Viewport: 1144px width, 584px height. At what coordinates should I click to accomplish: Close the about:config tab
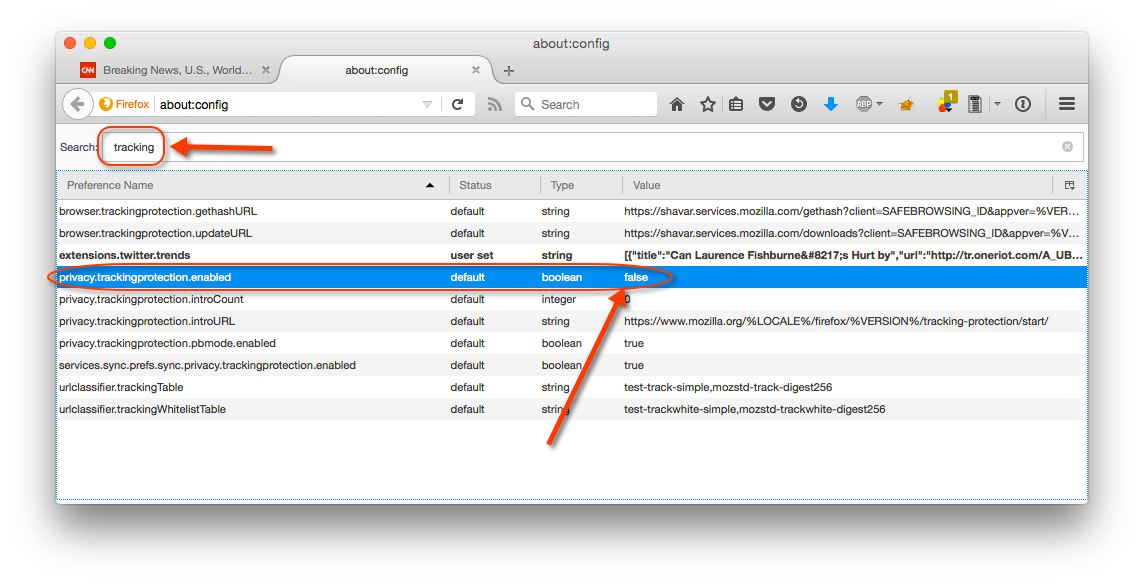(x=476, y=70)
